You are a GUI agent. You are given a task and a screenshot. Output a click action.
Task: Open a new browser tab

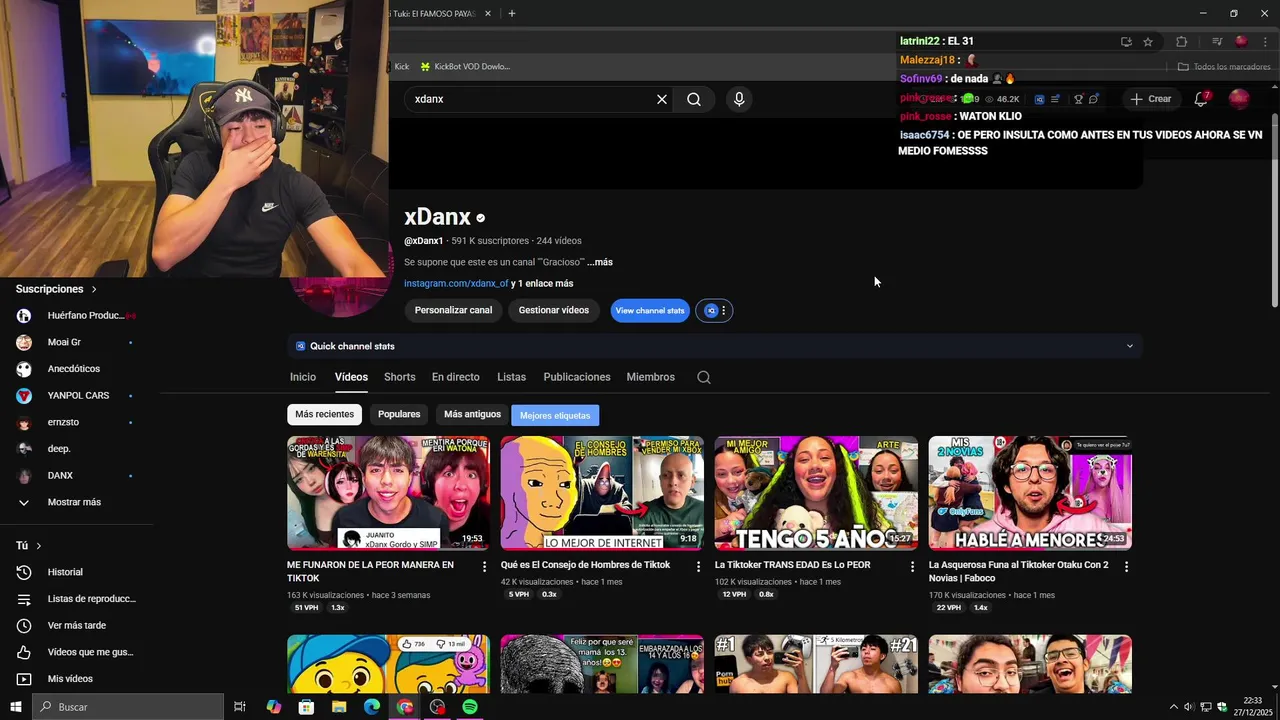click(512, 14)
